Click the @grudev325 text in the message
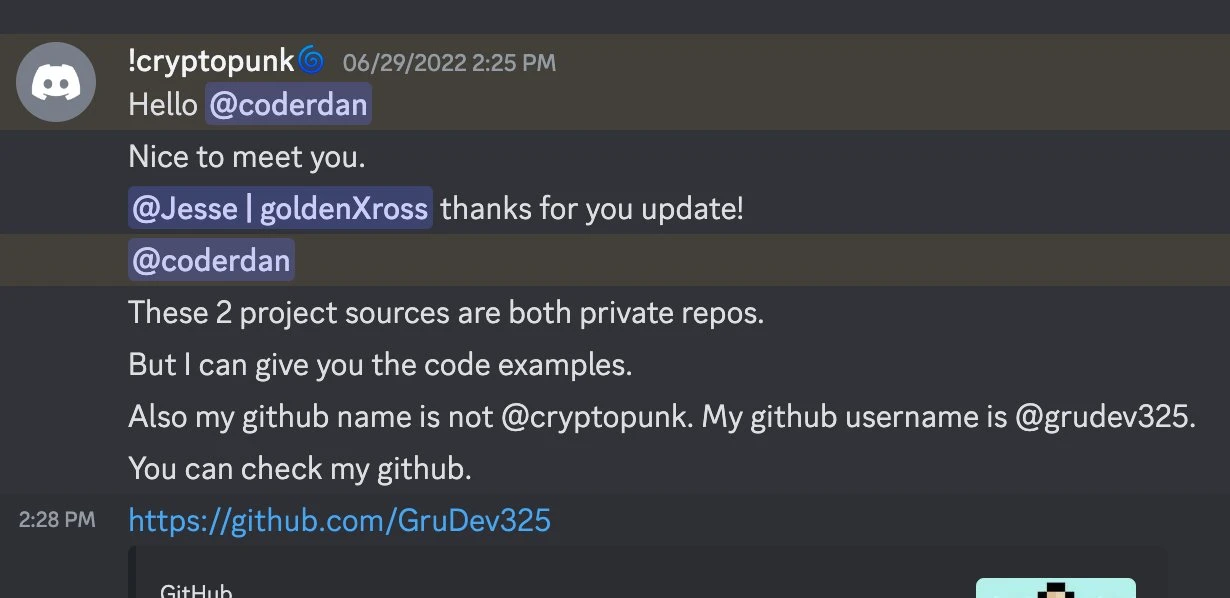Viewport: 1230px width, 598px height. pyautogui.click(x=1103, y=417)
